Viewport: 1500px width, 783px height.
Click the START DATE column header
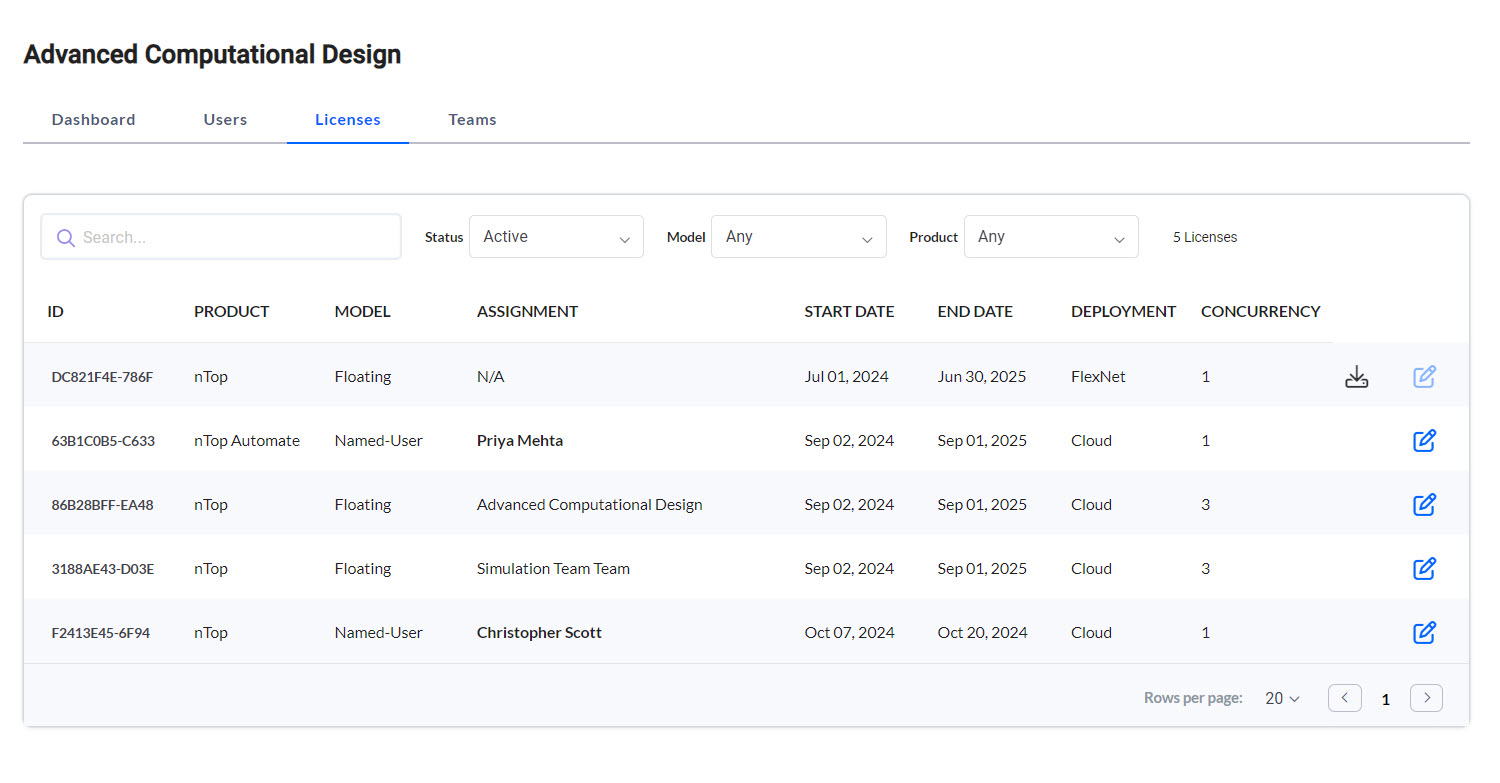coord(849,312)
